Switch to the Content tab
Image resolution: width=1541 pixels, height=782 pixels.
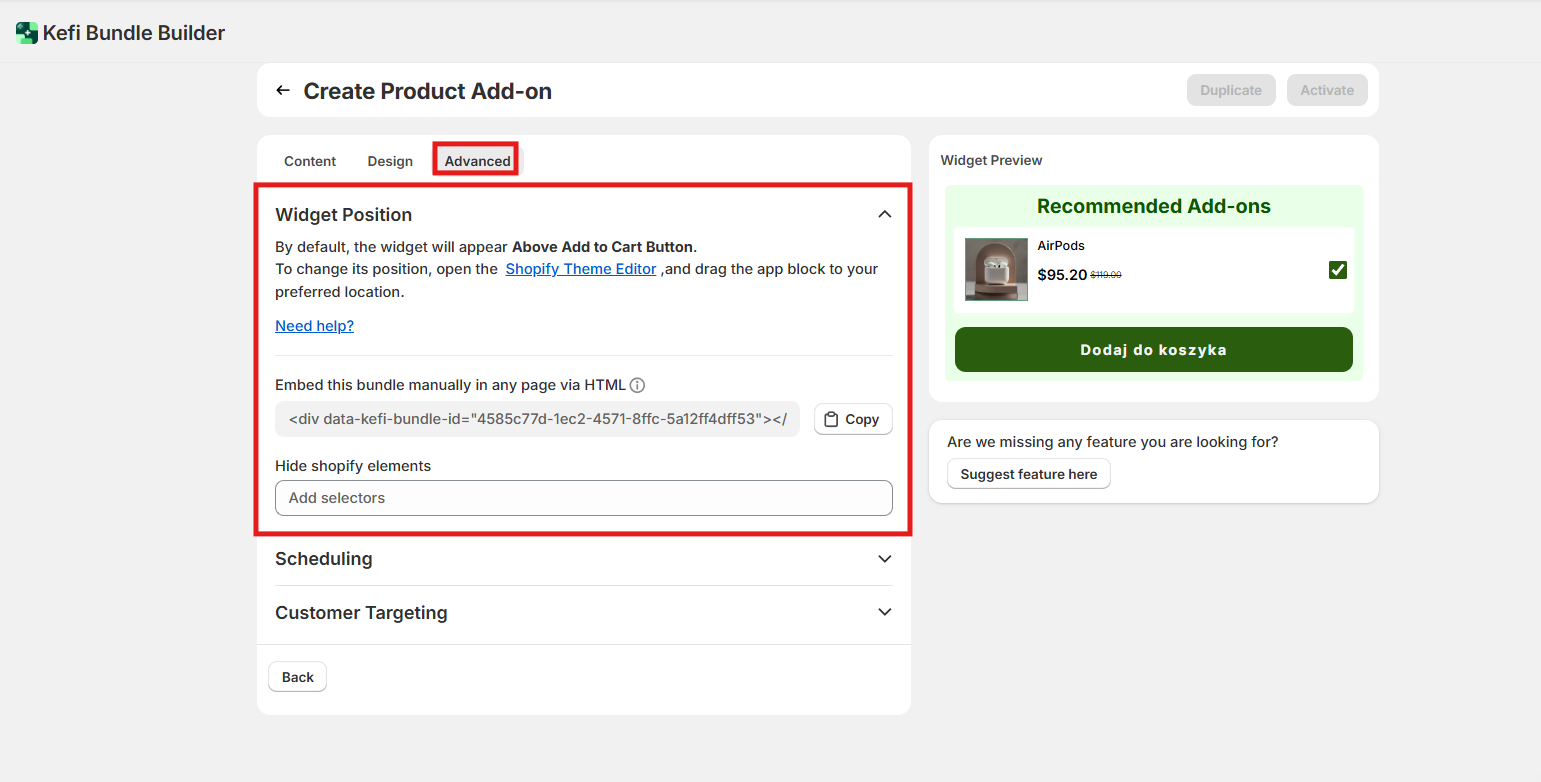point(310,161)
